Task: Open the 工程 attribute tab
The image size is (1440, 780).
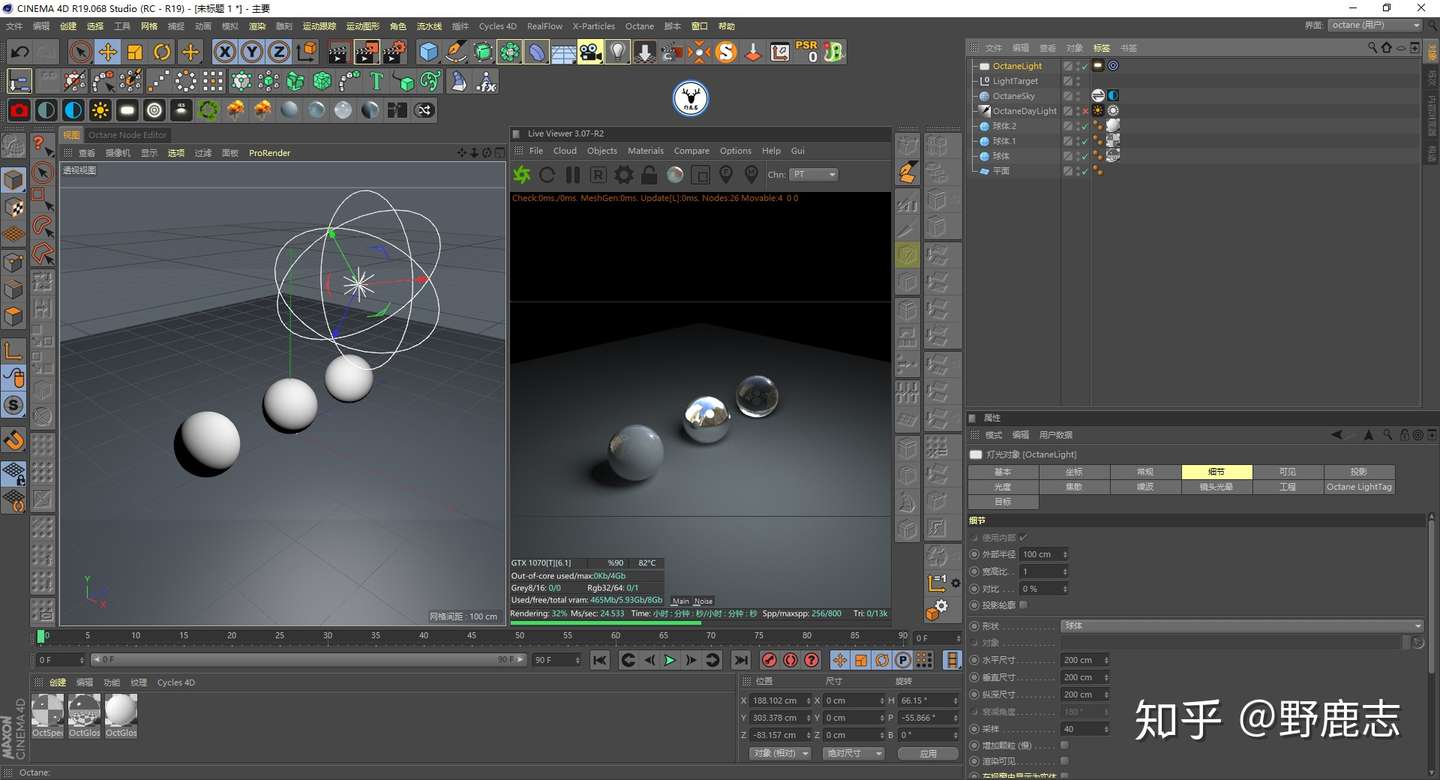Action: point(1287,487)
